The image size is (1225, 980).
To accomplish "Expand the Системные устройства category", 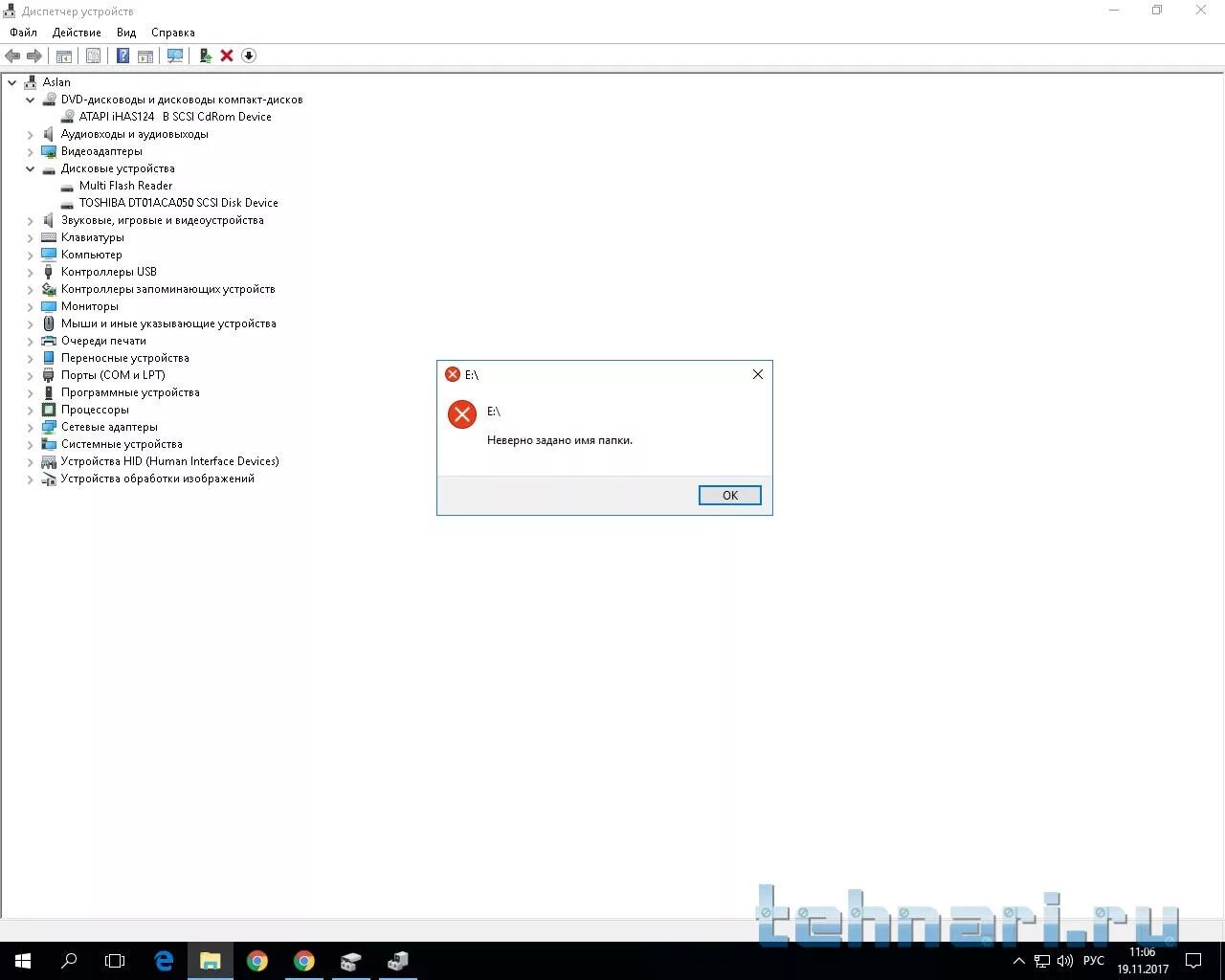I will (30, 444).
